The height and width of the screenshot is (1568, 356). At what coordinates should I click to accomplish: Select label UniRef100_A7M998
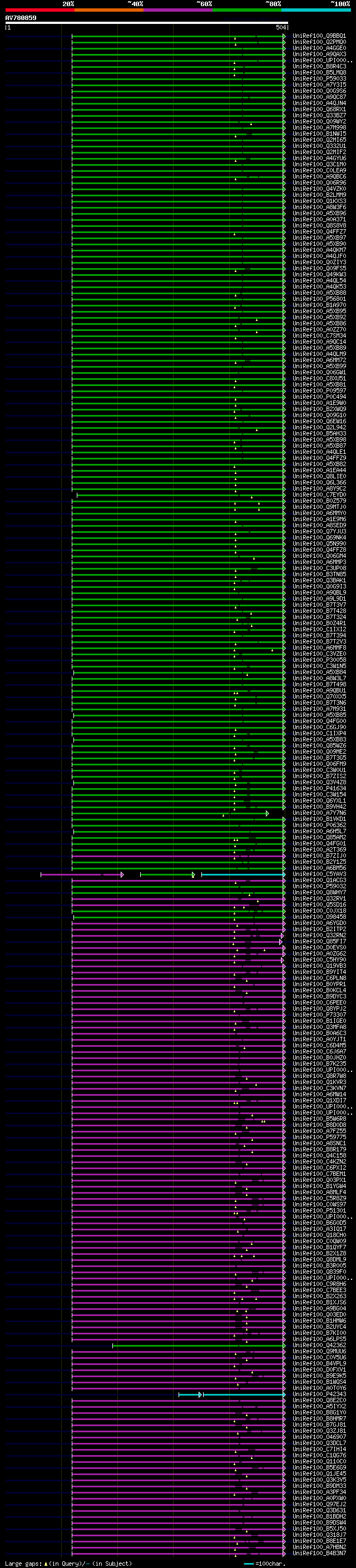tap(319, 128)
